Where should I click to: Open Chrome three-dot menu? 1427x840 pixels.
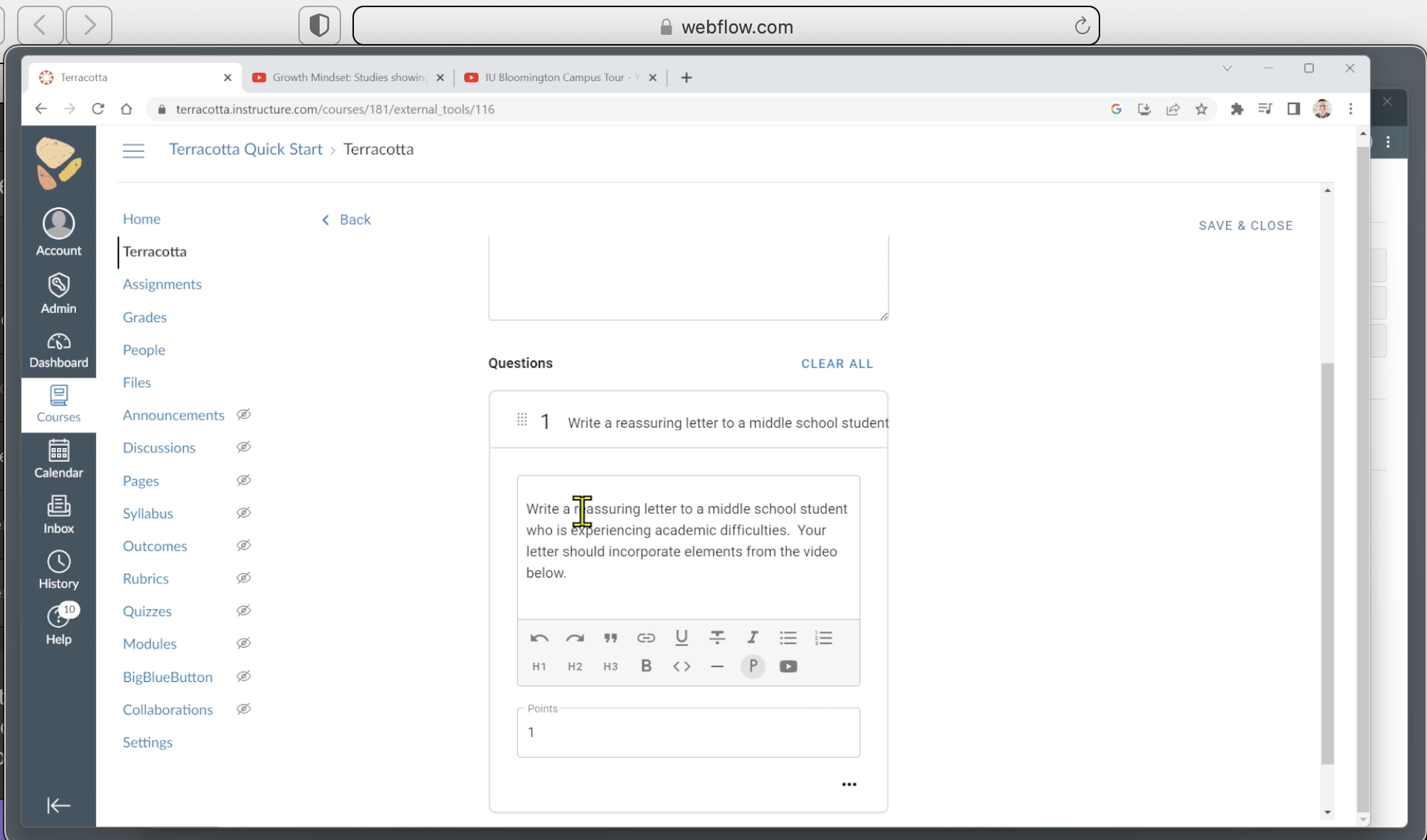click(x=1351, y=109)
